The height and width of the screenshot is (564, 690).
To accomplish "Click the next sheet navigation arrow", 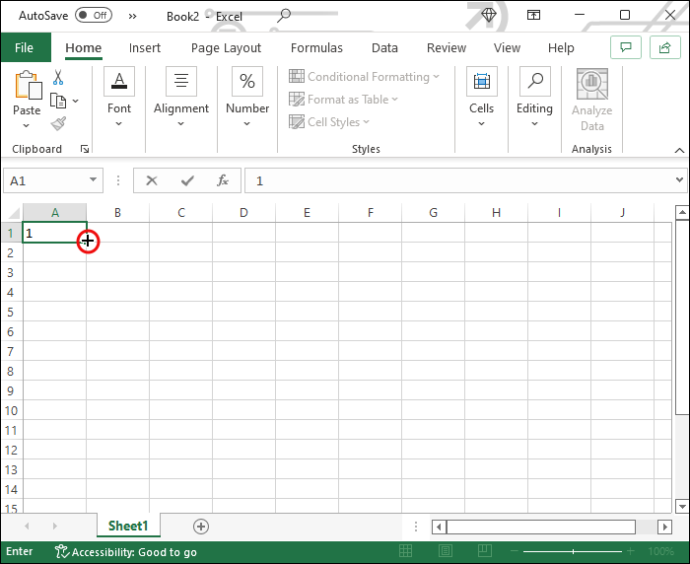I will (x=55, y=526).
